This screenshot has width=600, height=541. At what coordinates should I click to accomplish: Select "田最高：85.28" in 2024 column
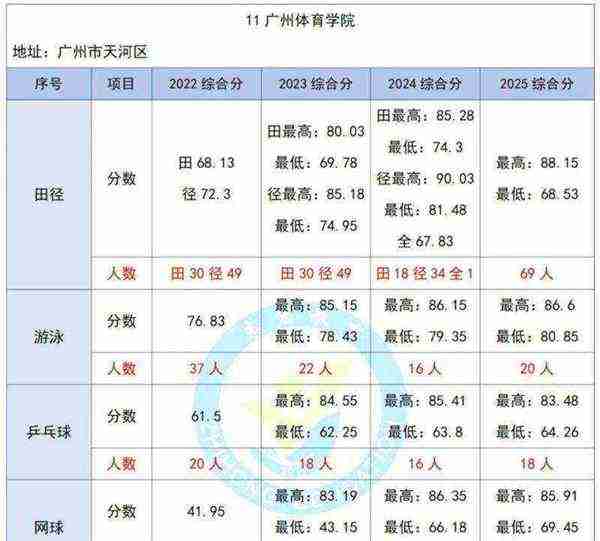click(425, 116)
